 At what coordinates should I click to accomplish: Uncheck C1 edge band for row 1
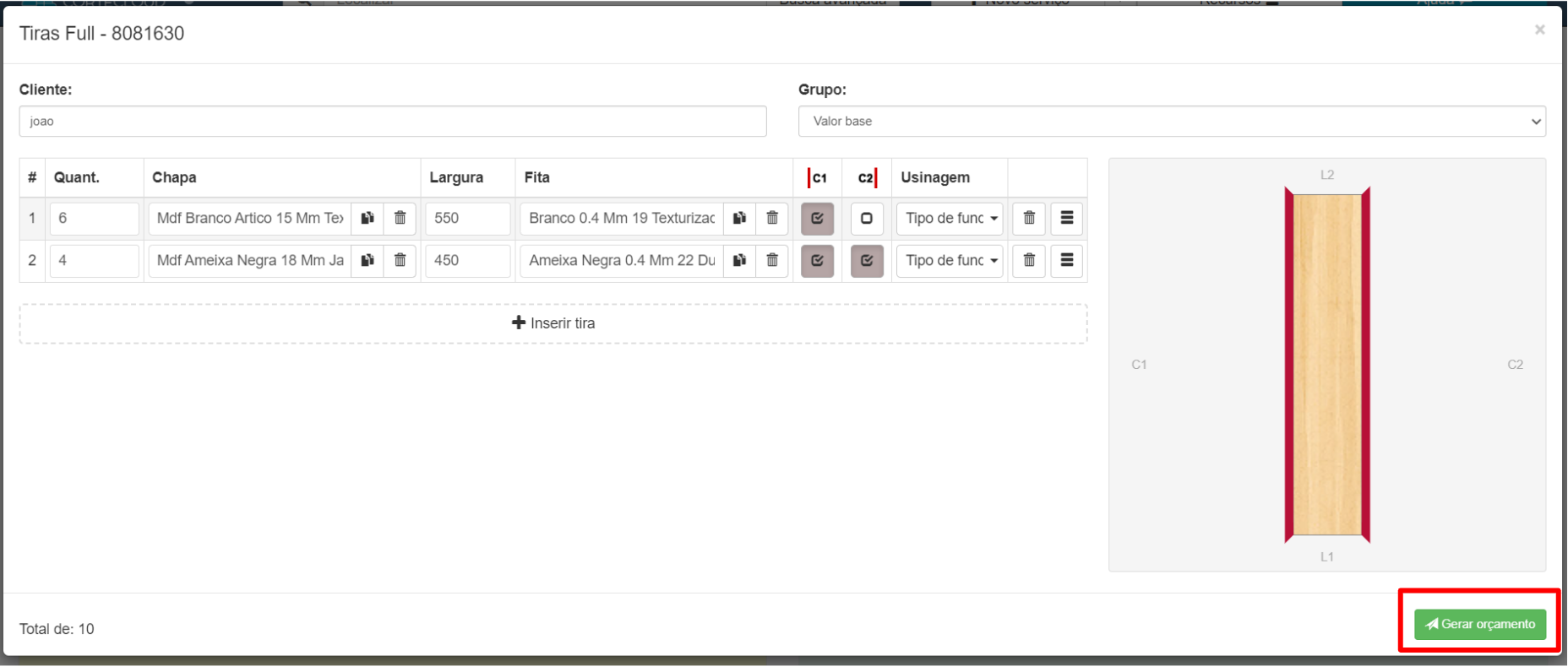[817, 219]
